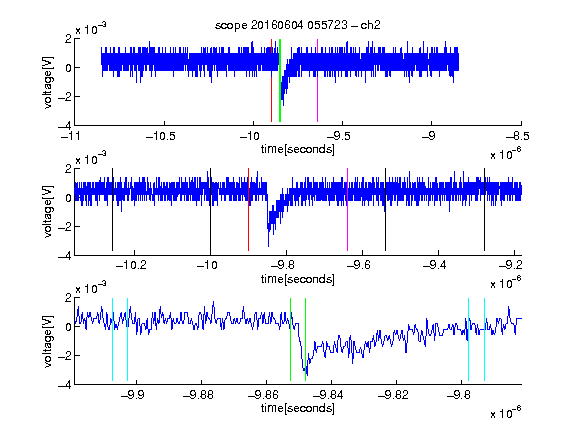Select the red marker line in middle plot
576x432 pixels.
pos(249,209)
